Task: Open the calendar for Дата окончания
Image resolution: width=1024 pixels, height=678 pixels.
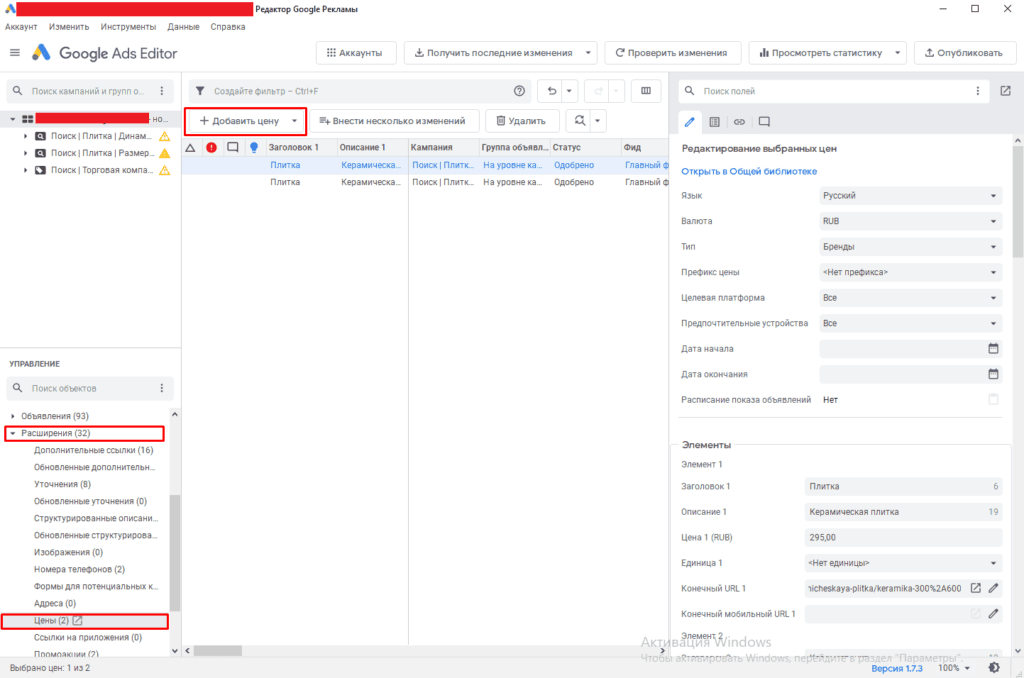Action: pyautogui.click(x=993, y=374)
